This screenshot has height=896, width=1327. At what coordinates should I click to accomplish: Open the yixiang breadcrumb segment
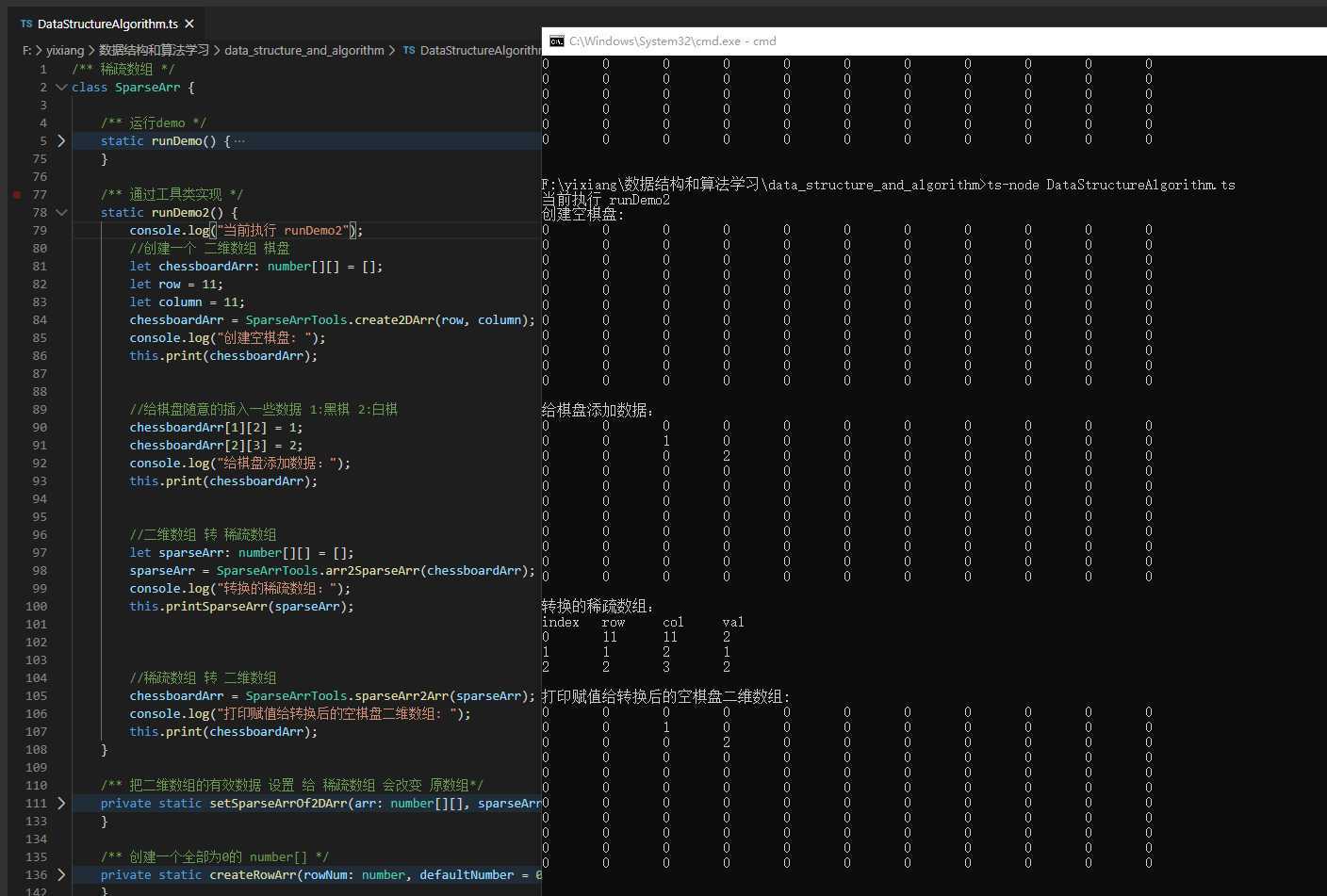point(65,50)
